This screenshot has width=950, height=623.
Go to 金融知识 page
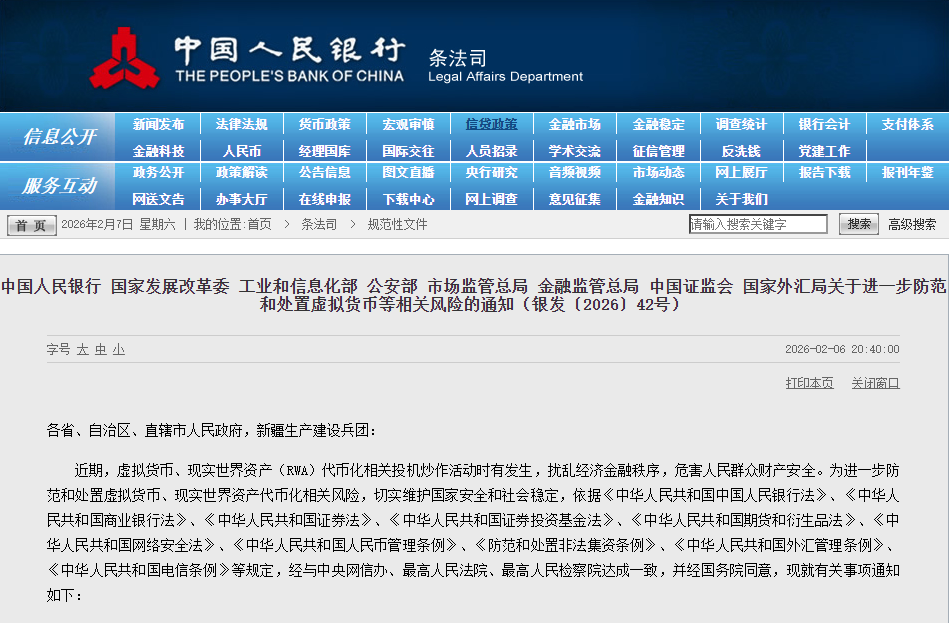pos(659,199)
